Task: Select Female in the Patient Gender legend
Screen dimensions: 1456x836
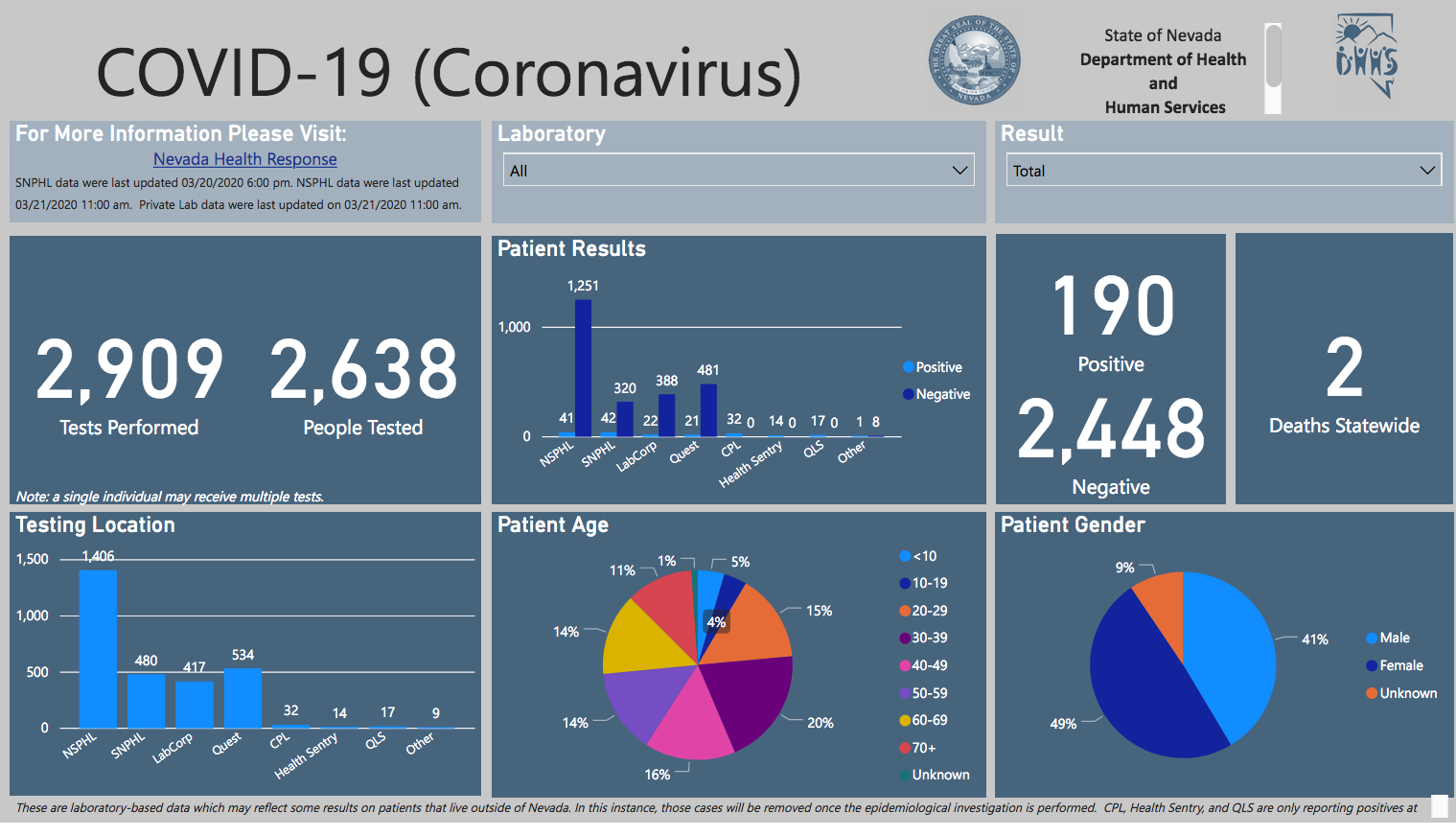Action: [x=1395, y=665]
